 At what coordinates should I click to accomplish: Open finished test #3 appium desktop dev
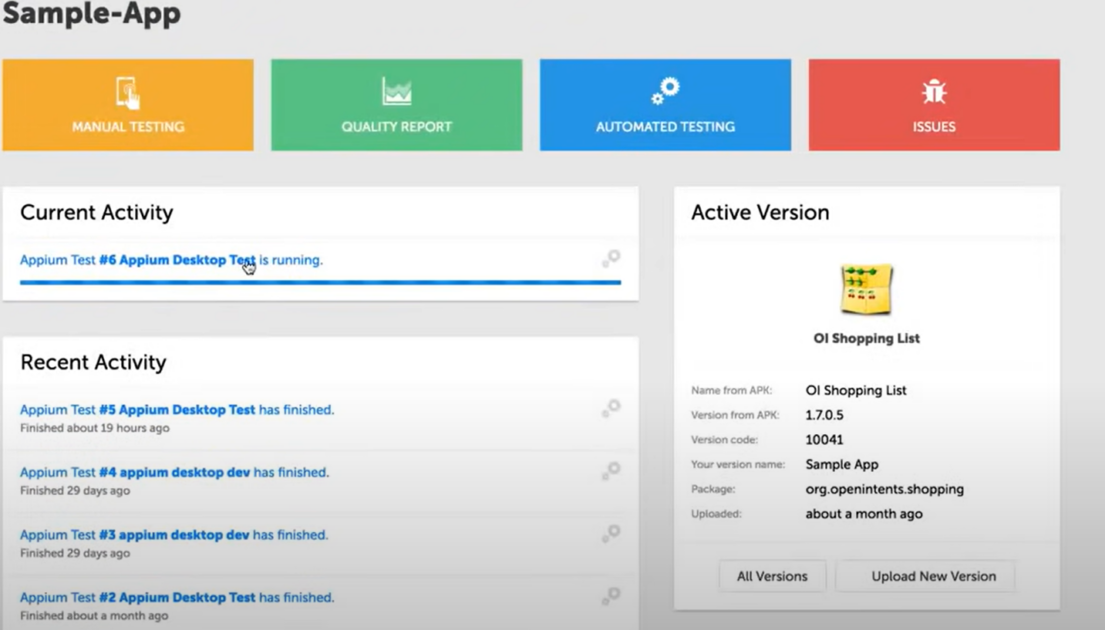click(x=174, y=535)
